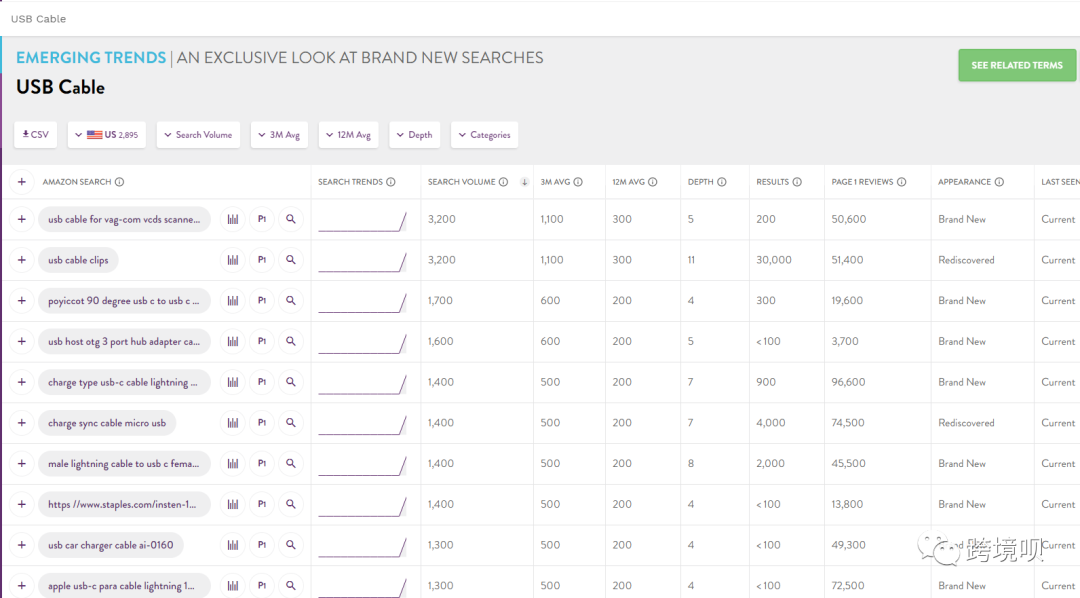Show info for Depth column
This screenshot has height=598, width=1080.
721,182
